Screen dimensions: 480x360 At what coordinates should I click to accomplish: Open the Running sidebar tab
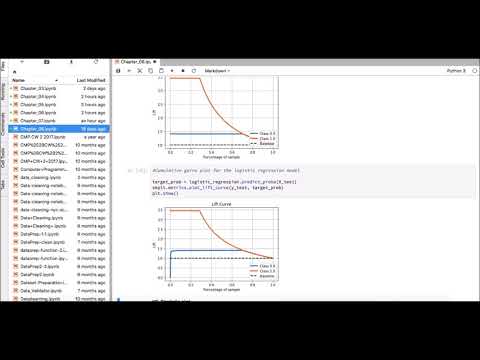click(x=3, y=91)
